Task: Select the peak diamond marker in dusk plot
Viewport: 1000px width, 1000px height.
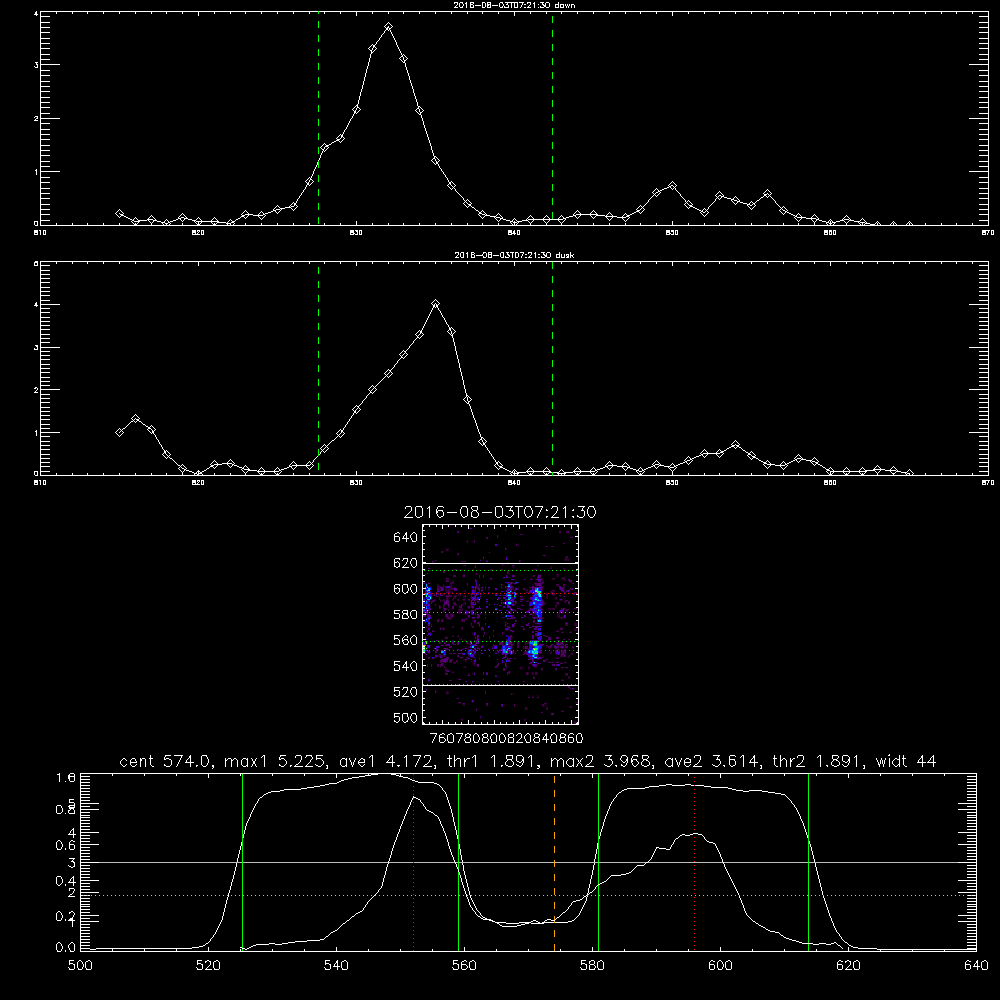Action: [x=436, y=304]
